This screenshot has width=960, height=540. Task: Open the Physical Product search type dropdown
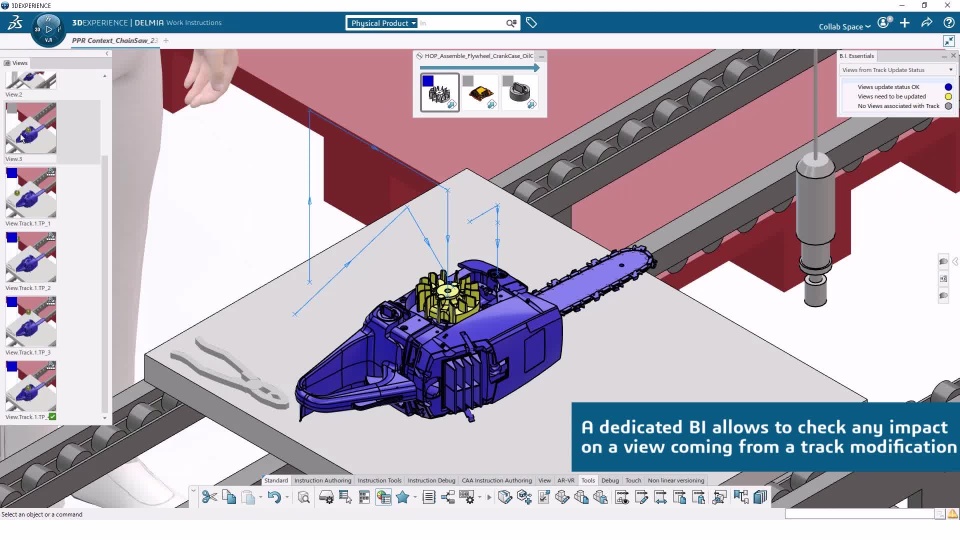(x=382, y=23)
